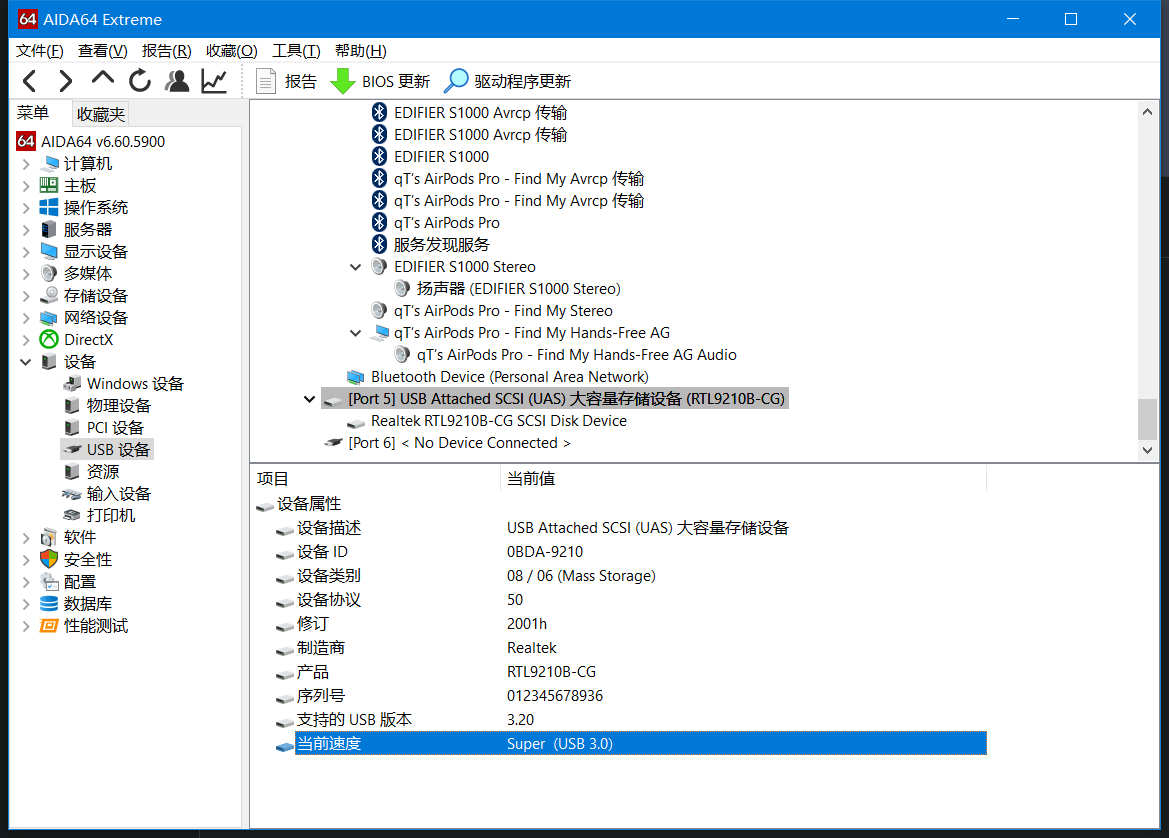Click the 当前值 column header
The image size is (1169, 838).
(743, 479)
